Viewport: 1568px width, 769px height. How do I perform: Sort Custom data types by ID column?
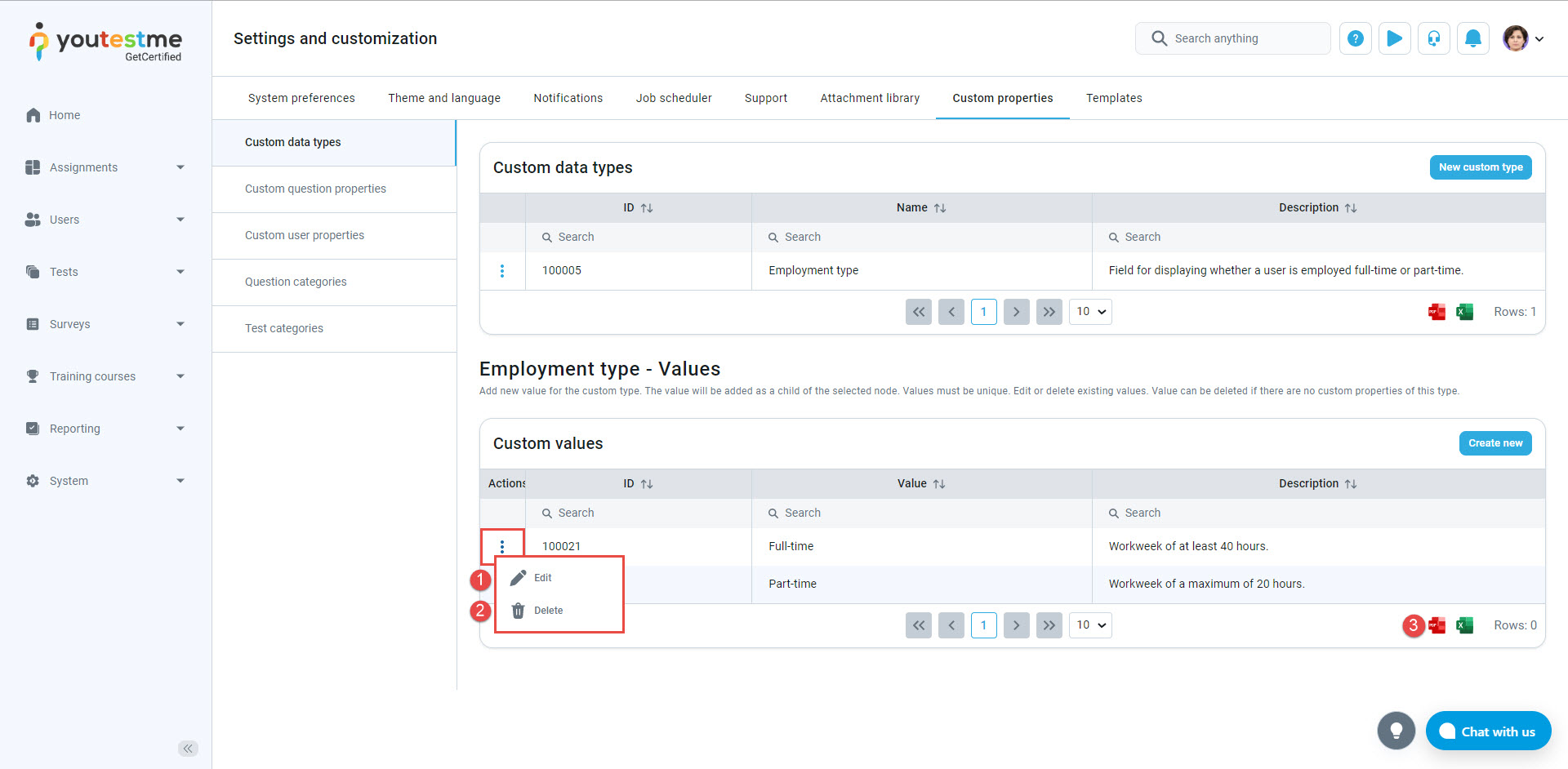pyautogui.click(x=646, y=208)
